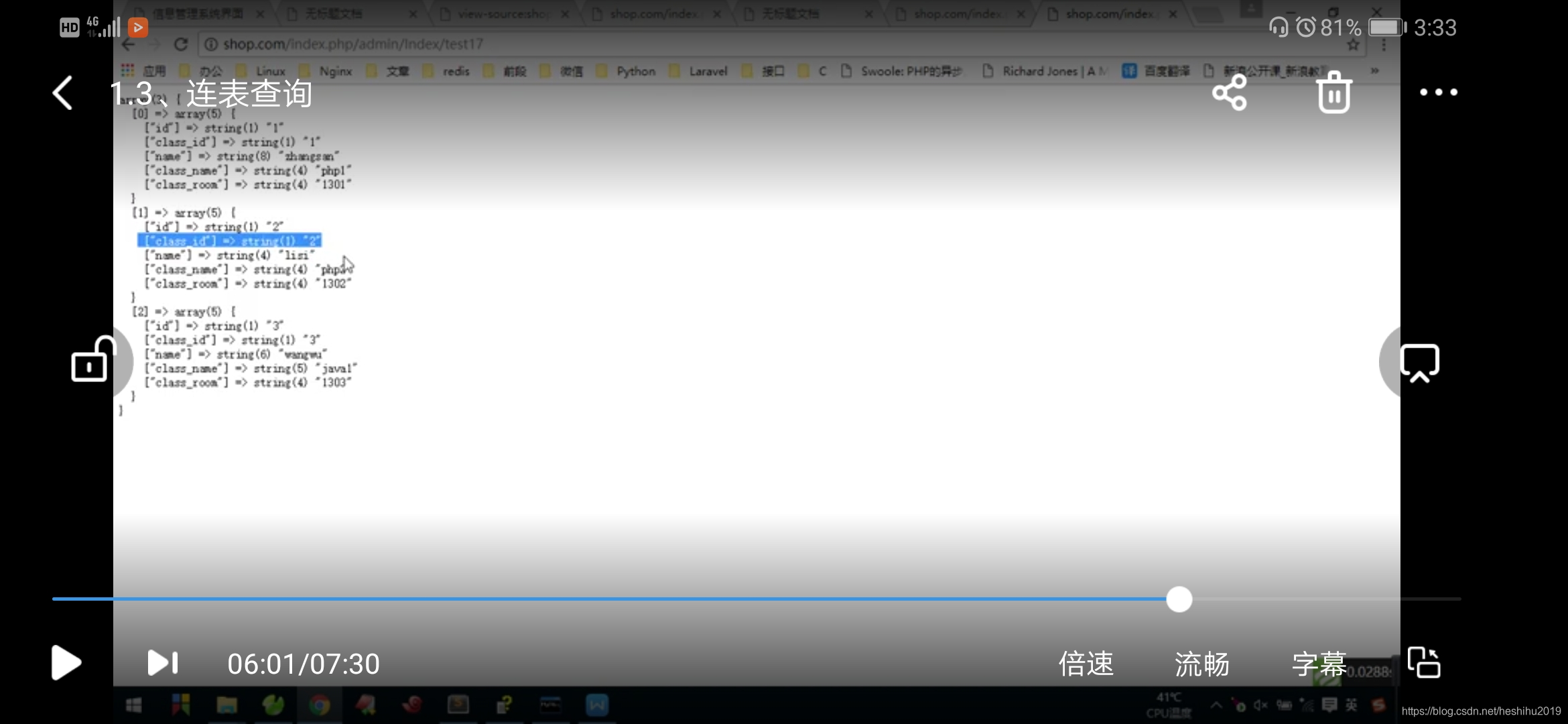Open the Sublime Text taskbar icon
Viewport: 1568px width, 724px height.
pos(458,705)
